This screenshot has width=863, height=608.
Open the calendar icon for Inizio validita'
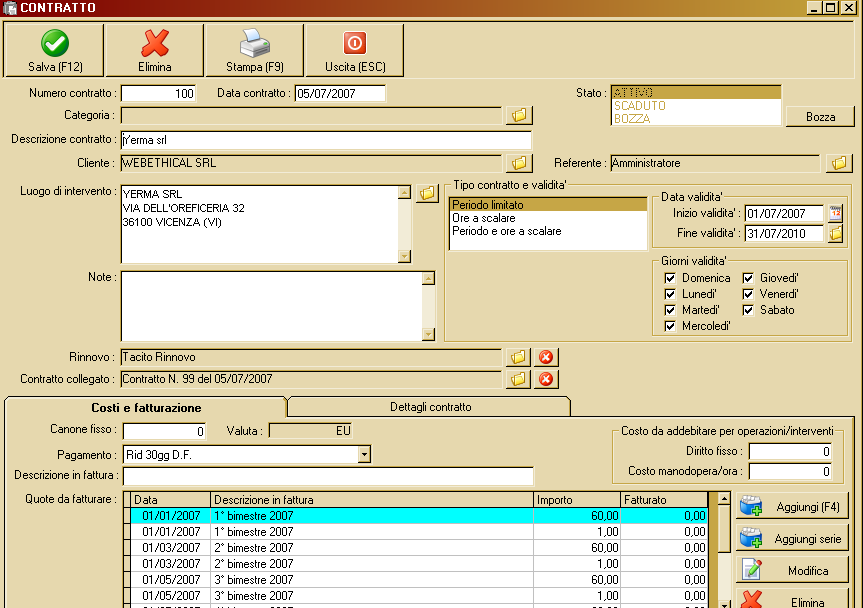click(x=835, y=213)
